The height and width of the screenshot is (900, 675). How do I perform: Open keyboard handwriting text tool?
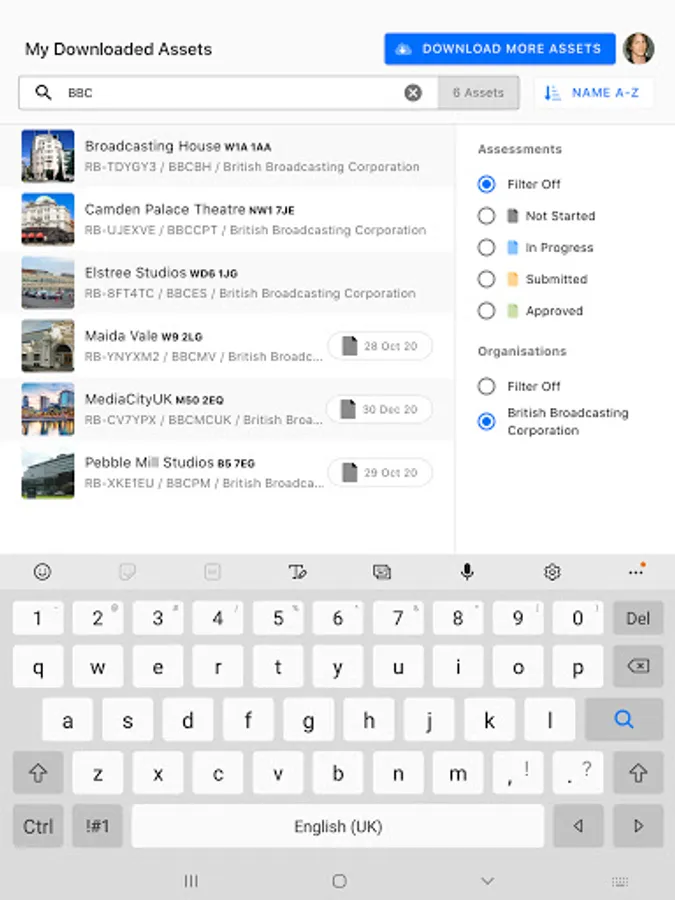click(297, 572)
